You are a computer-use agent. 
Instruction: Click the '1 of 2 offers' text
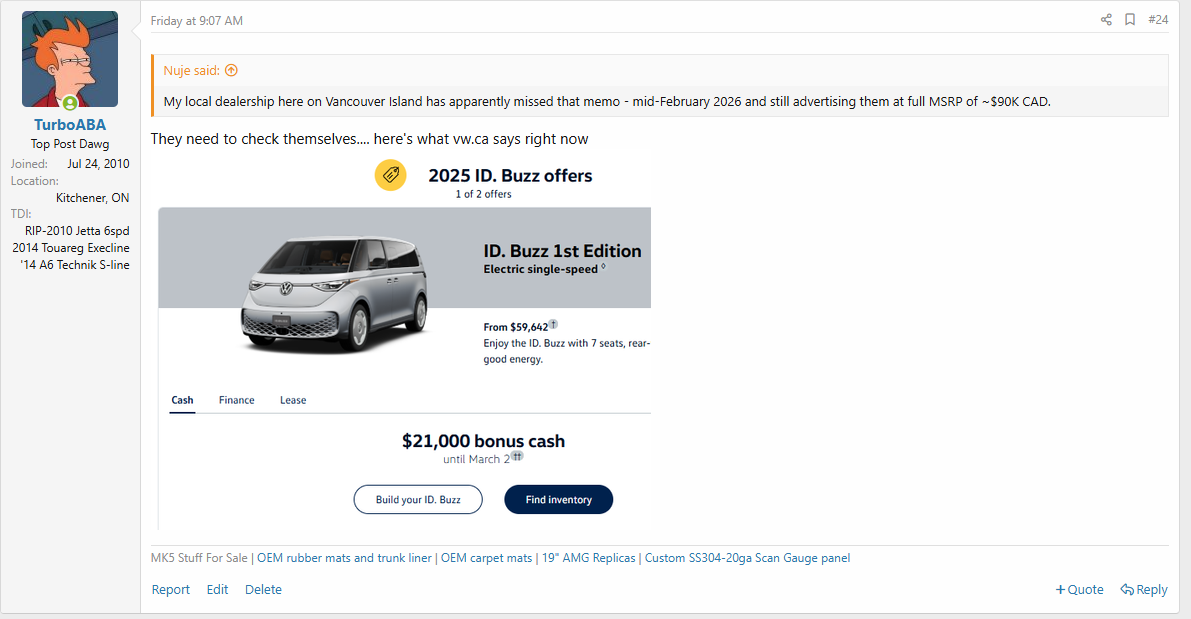pyautogui.click(x=483, y=194)
